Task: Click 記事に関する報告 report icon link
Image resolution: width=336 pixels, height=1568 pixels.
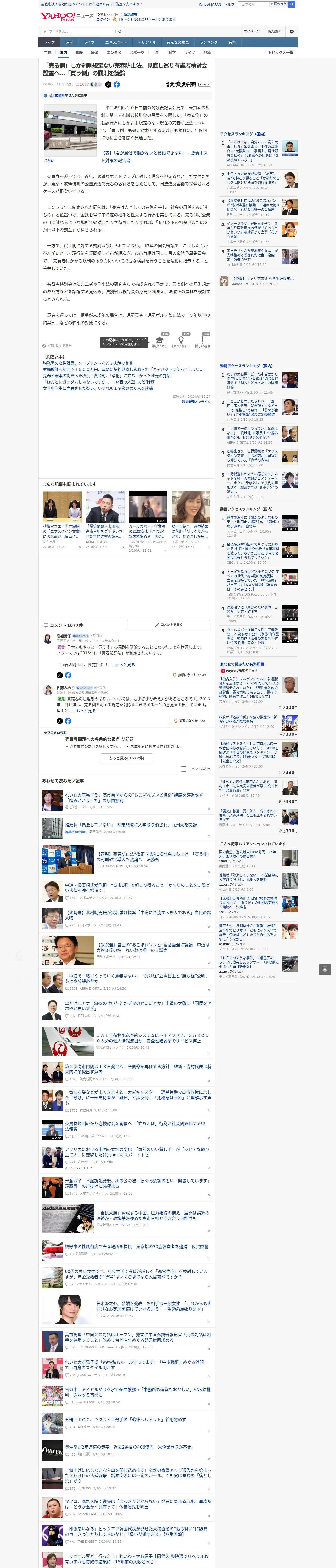Action: click(x=57, y=346)
